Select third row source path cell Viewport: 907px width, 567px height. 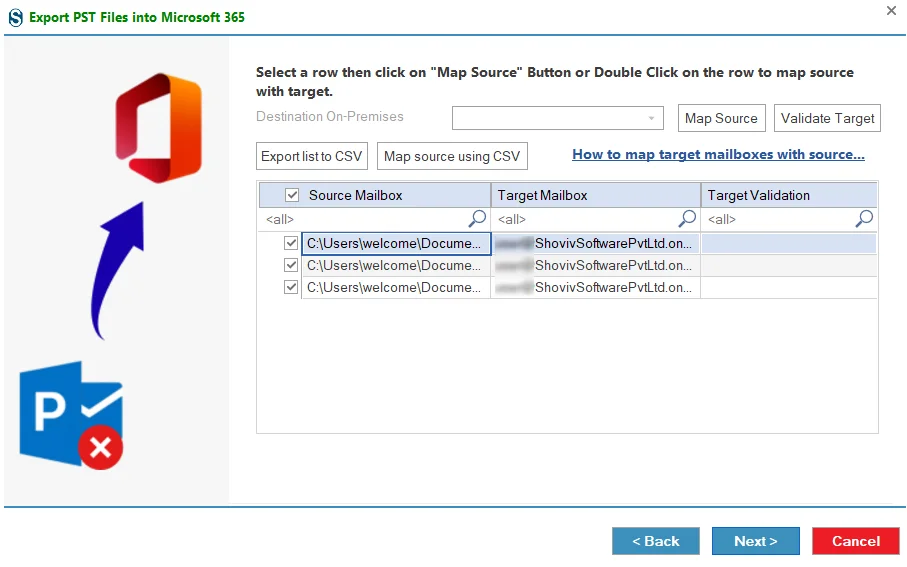coord(396,288)
